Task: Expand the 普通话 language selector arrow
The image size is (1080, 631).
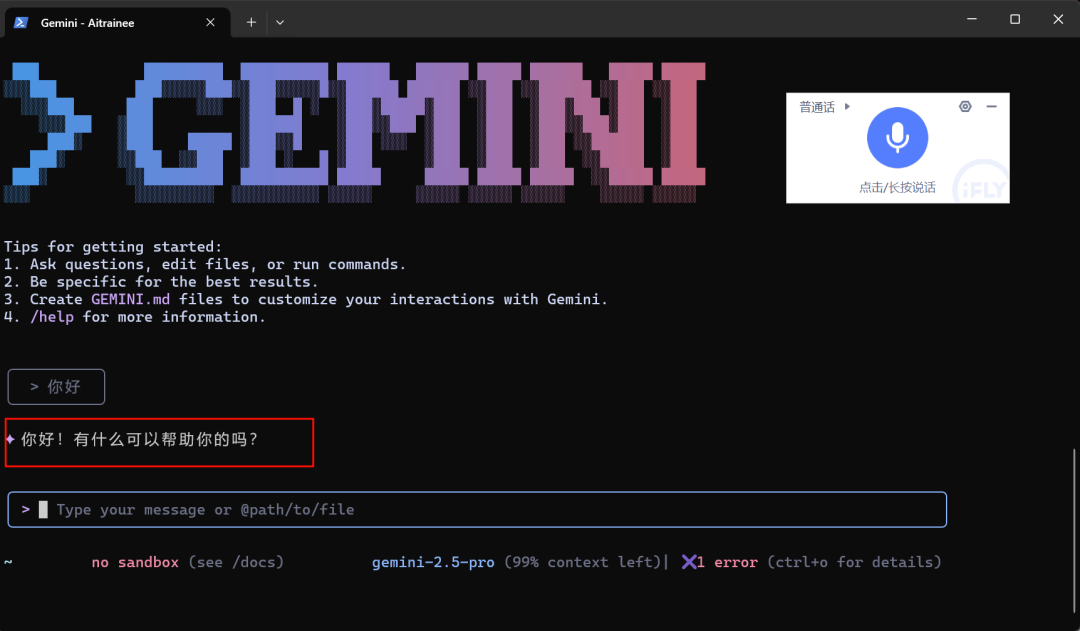Action: pos(847,106)
